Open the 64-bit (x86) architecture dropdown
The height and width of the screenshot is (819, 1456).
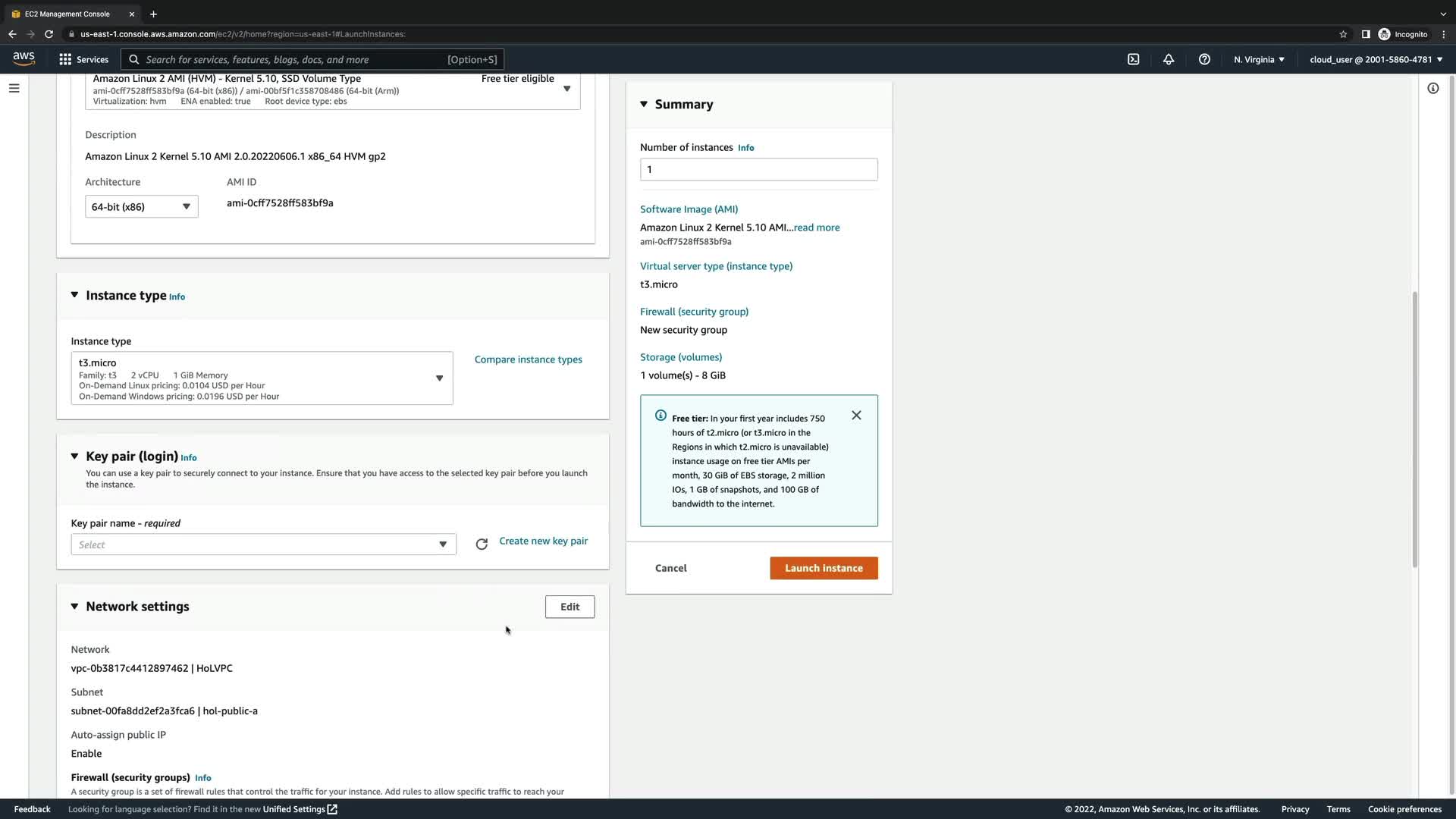(141, 206)
